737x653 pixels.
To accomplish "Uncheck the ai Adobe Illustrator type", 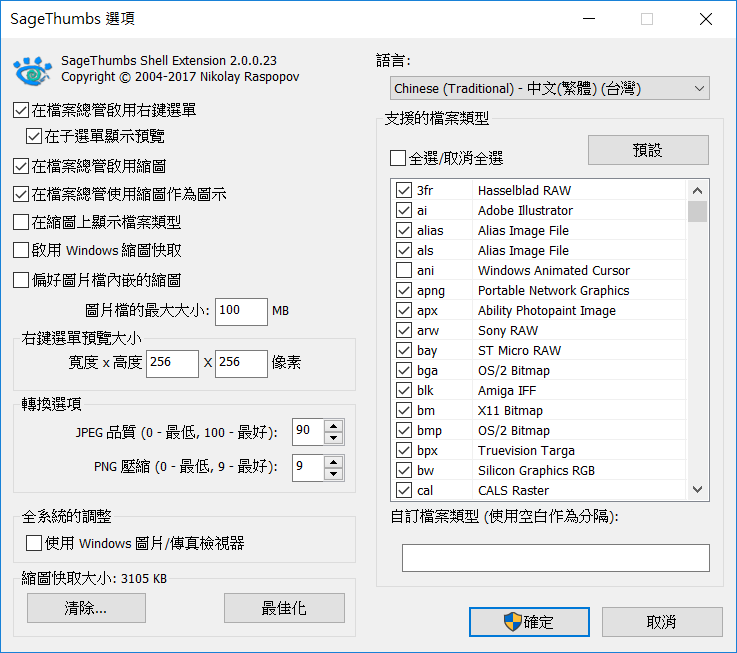I will click(x=404, y=210).
